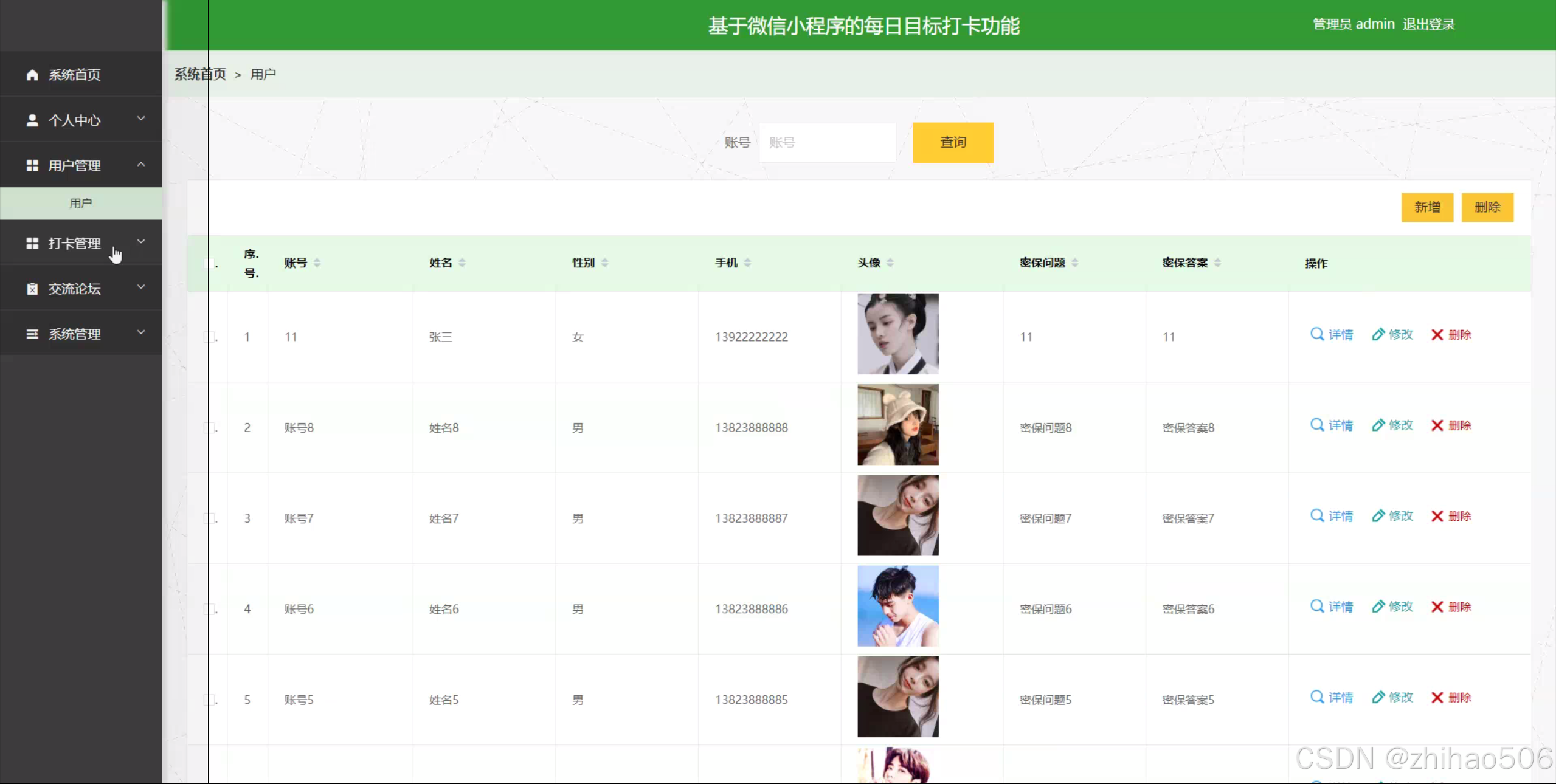Viewport: 1556px width, 784px height.
Task: Click the person icon for 个人中心
Action: click(32, 120)
